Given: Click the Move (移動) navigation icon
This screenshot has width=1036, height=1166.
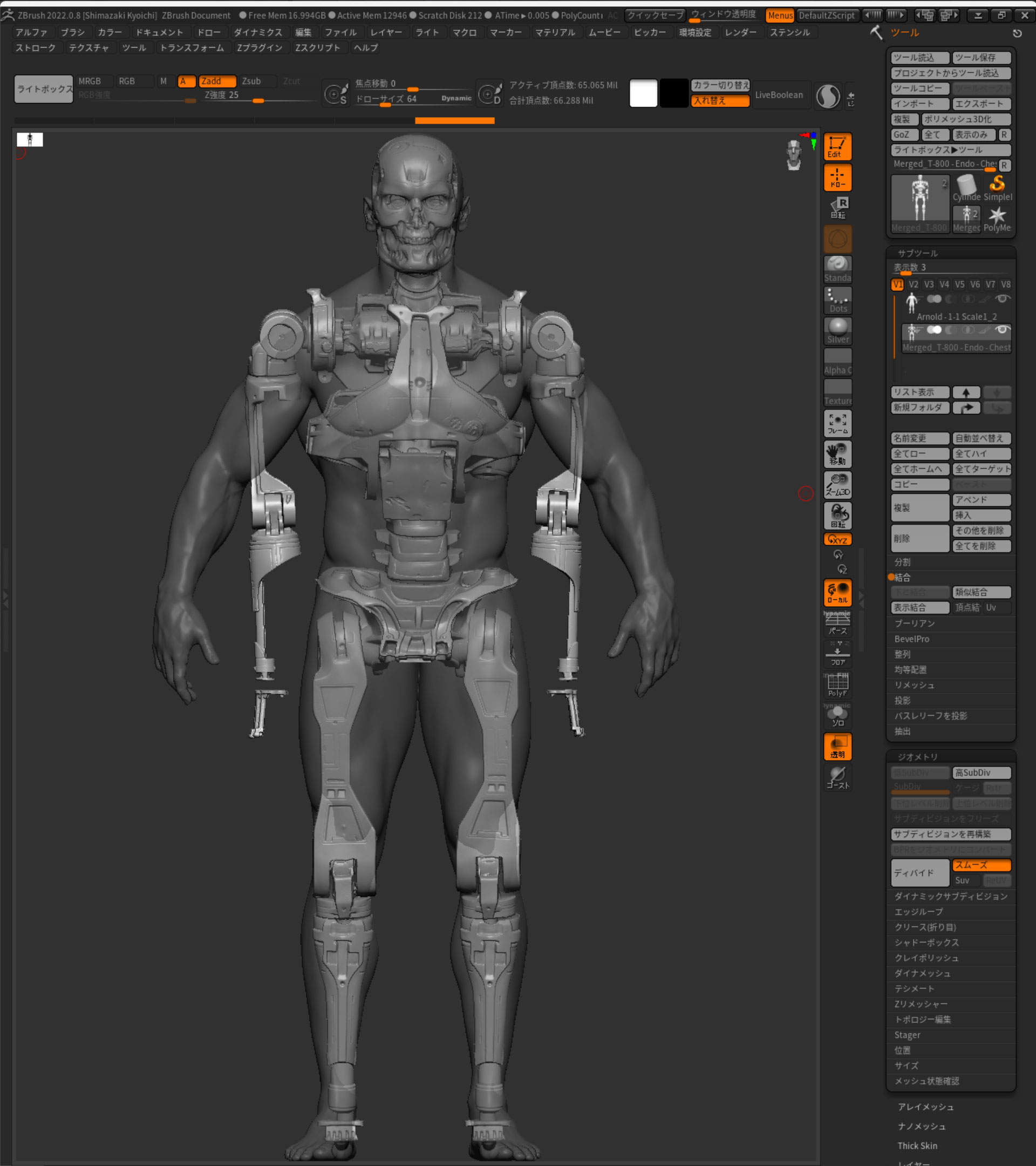Looking at the screenshot, I should click(x=837, y=454).
